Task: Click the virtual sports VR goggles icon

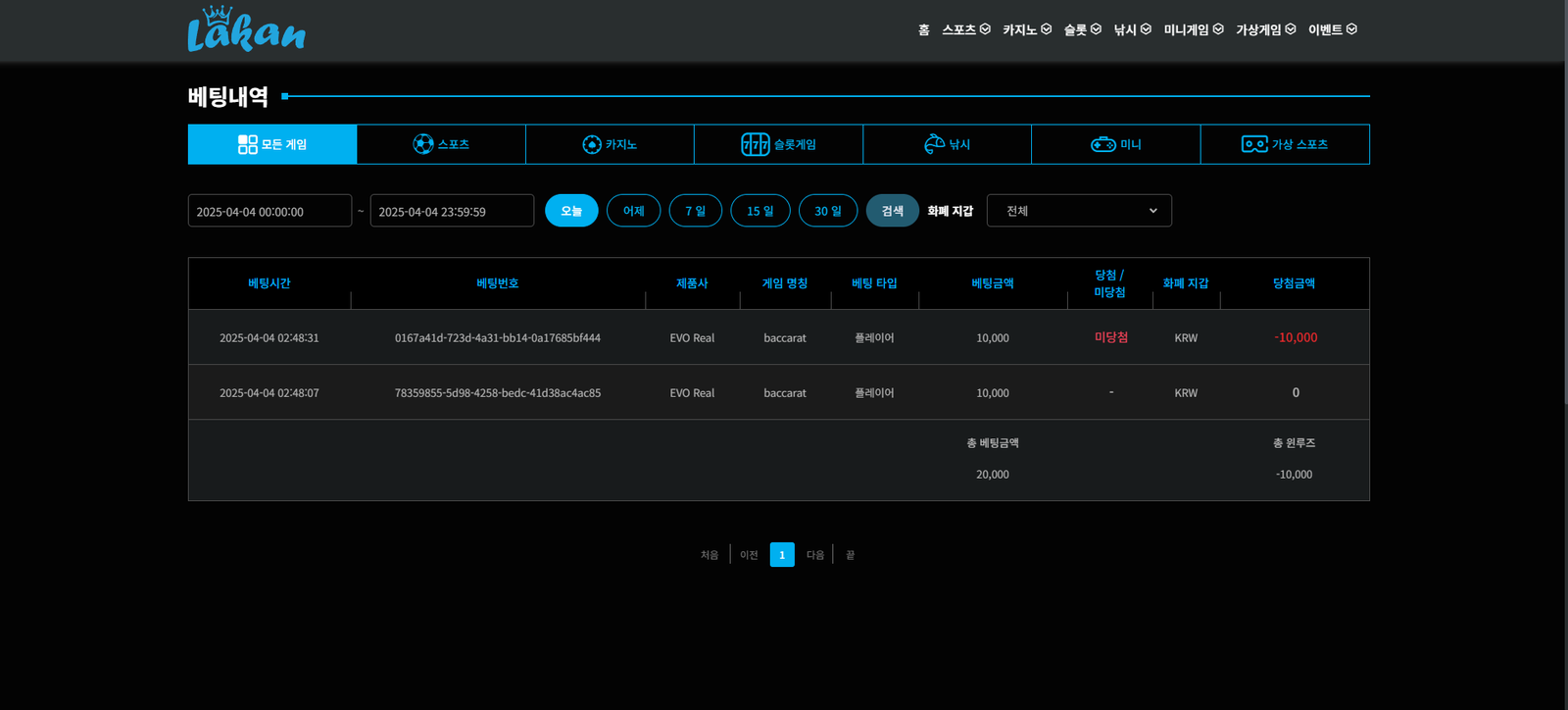Action: tap(1254, 144)
